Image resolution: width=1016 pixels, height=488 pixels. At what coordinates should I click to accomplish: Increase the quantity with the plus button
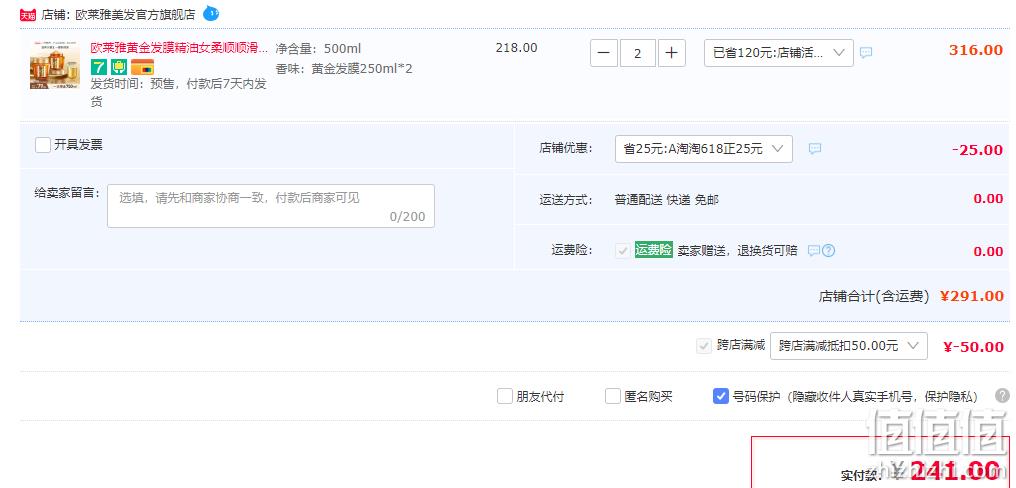tap(672, 53)
